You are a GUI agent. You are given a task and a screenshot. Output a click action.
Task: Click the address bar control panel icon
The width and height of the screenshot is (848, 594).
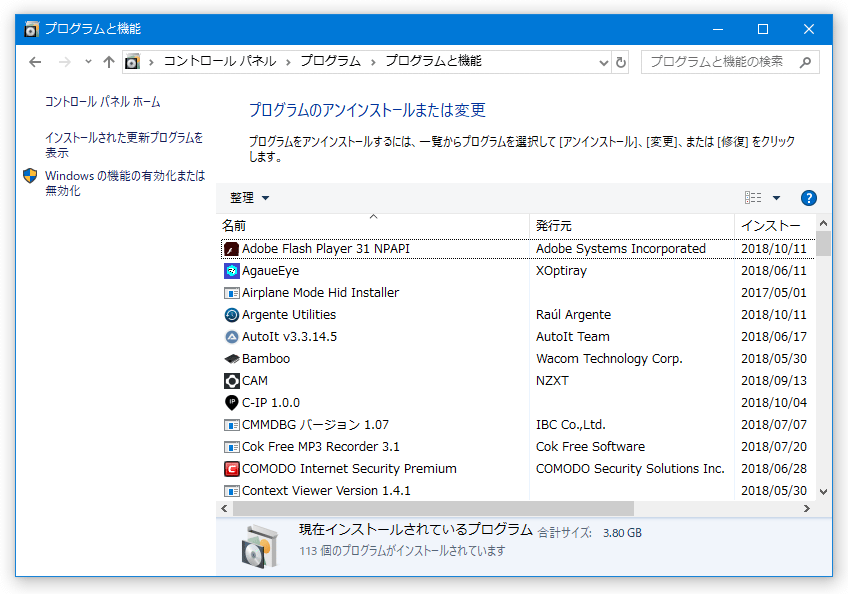coord(132,62)
